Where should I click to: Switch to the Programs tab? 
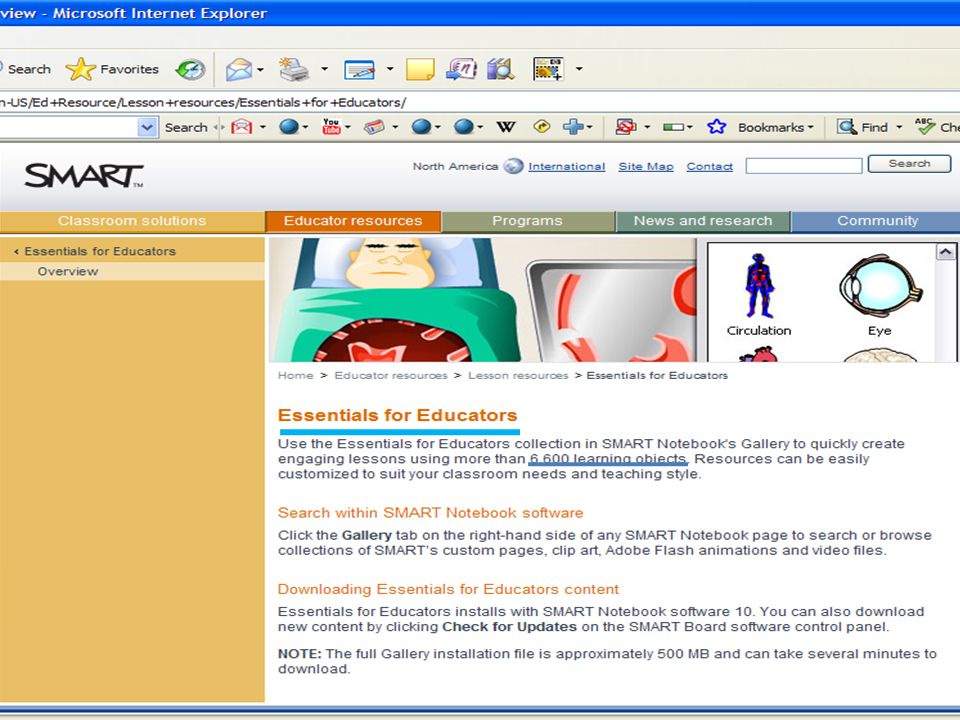click(527, 221)
